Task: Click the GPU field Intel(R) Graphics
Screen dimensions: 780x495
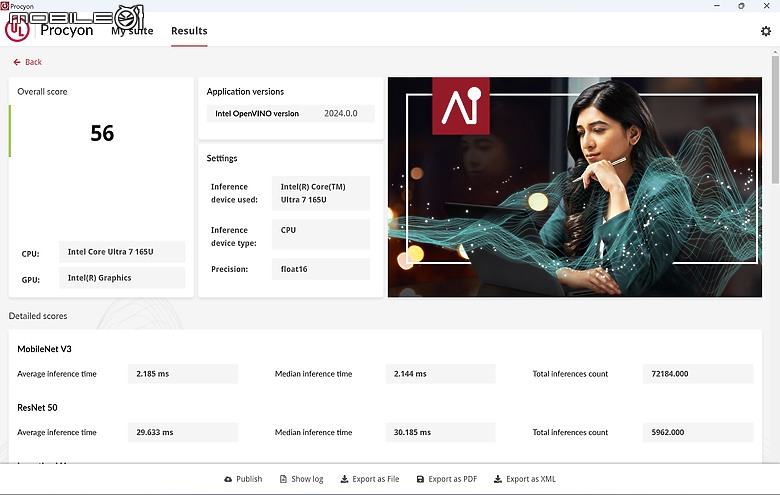Action: [122, 278]
